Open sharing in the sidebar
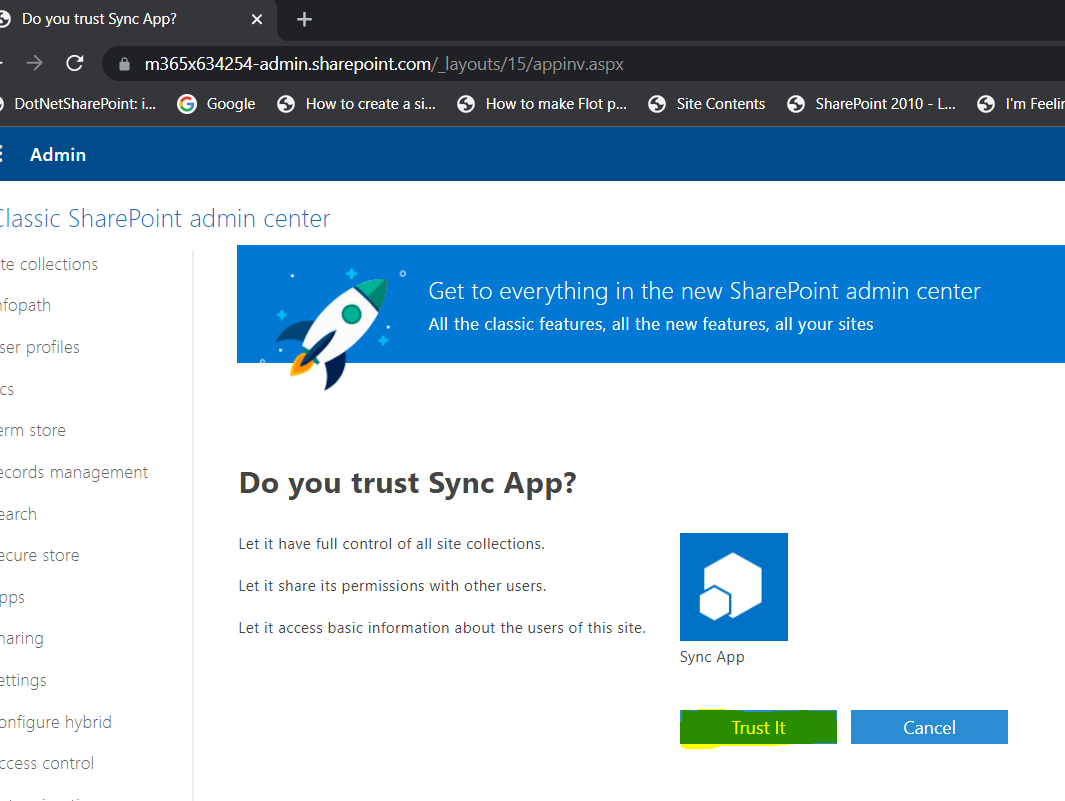This screenshot has height=801, width=1065. pos(22,639)
